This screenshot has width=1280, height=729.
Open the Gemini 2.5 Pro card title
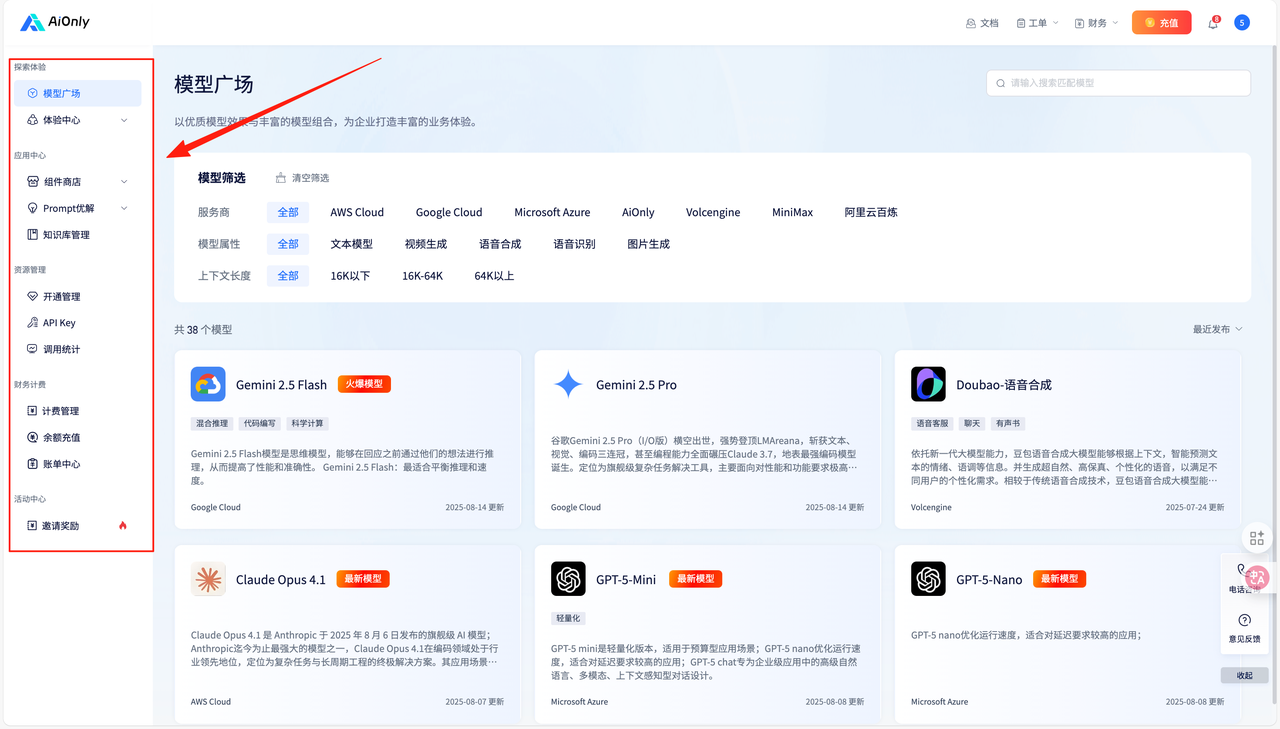(636, 385)
